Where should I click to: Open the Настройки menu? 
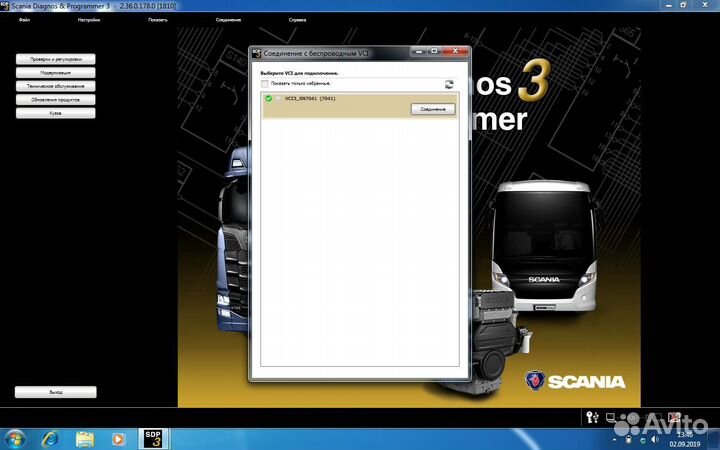pos(89,20)
